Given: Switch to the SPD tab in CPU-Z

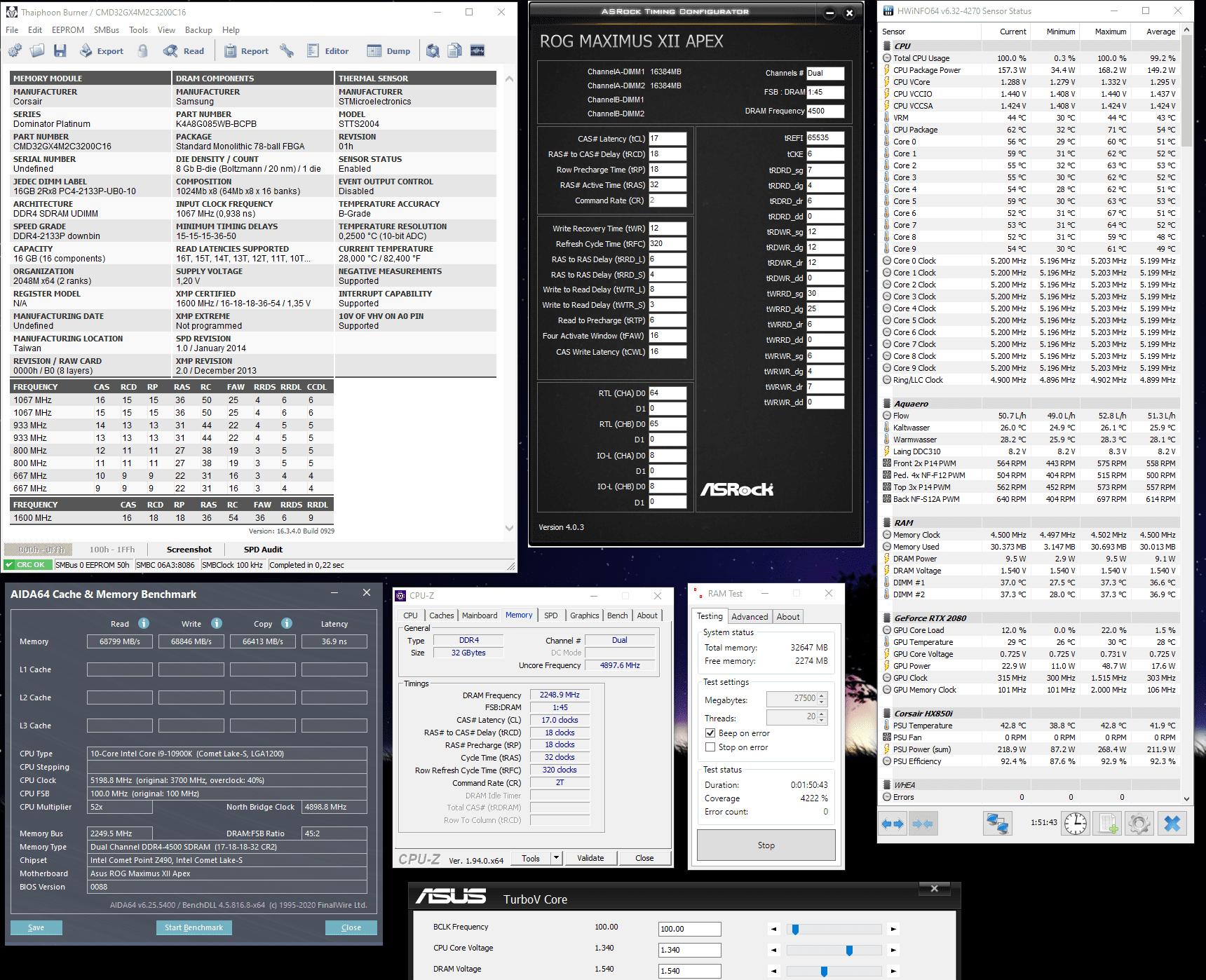Looking at the screenshot, I should [x=551, y=615].
